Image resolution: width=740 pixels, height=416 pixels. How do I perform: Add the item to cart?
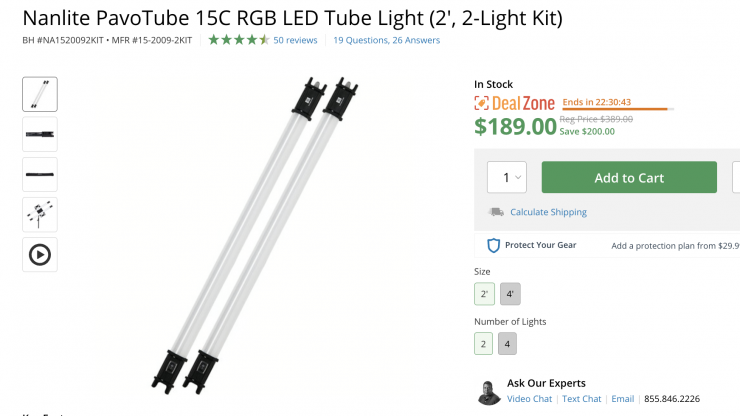coord(629,178)
